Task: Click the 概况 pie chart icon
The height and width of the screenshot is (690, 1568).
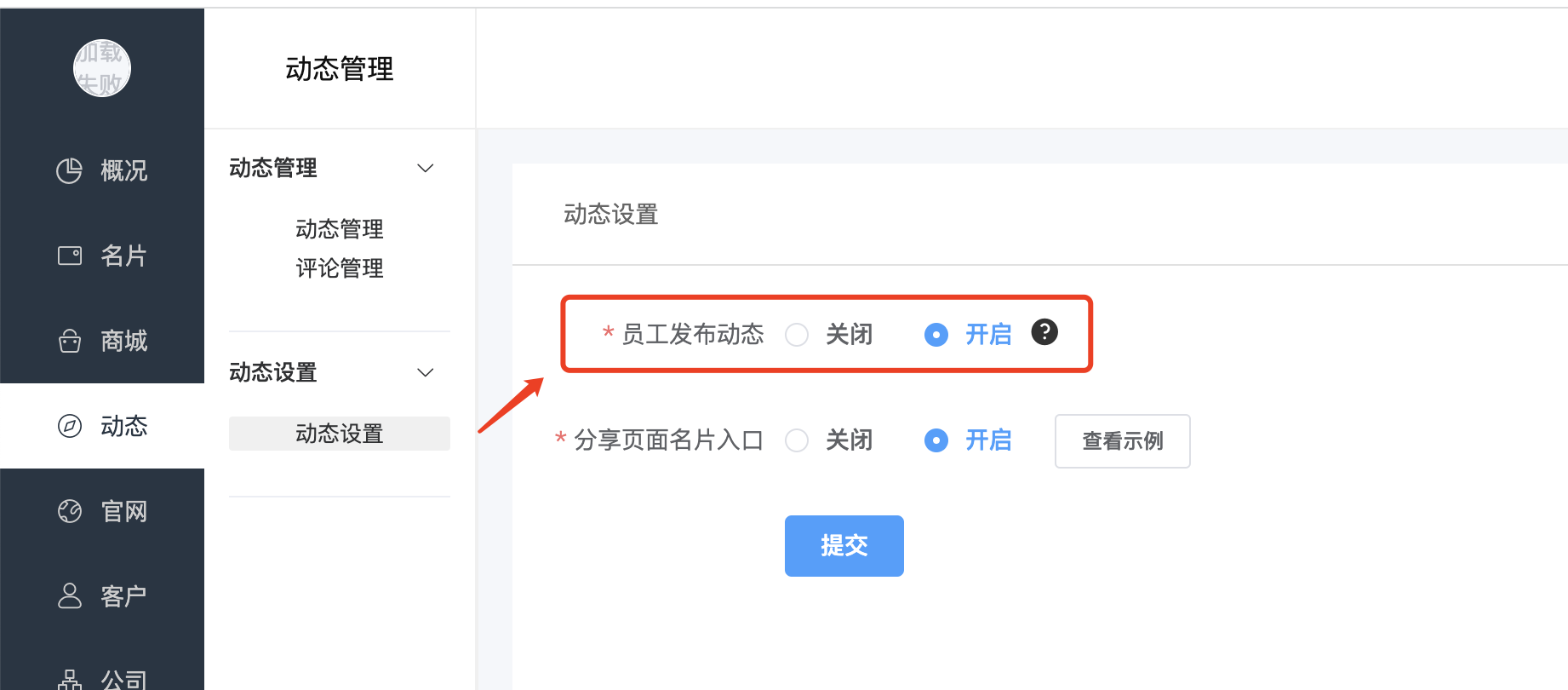Action: pyautogui.click(x=69, y=170)
